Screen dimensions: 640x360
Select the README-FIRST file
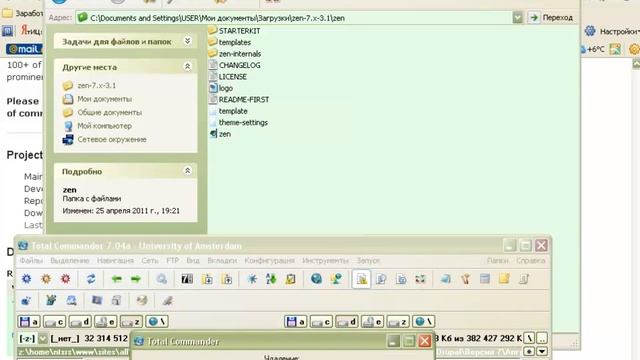pyautogui.click(x=239, y=99)
